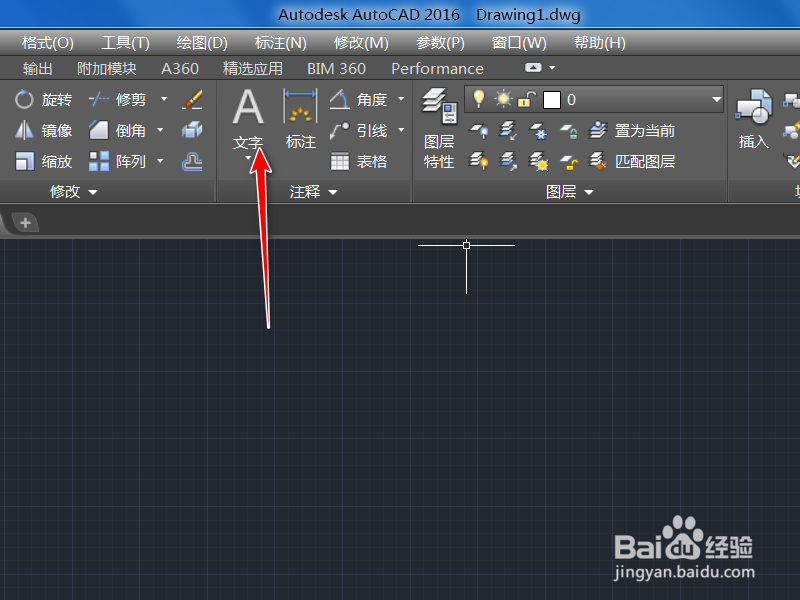Expand the 倒角 chamfer dropdown arrow

pos(160,130)
